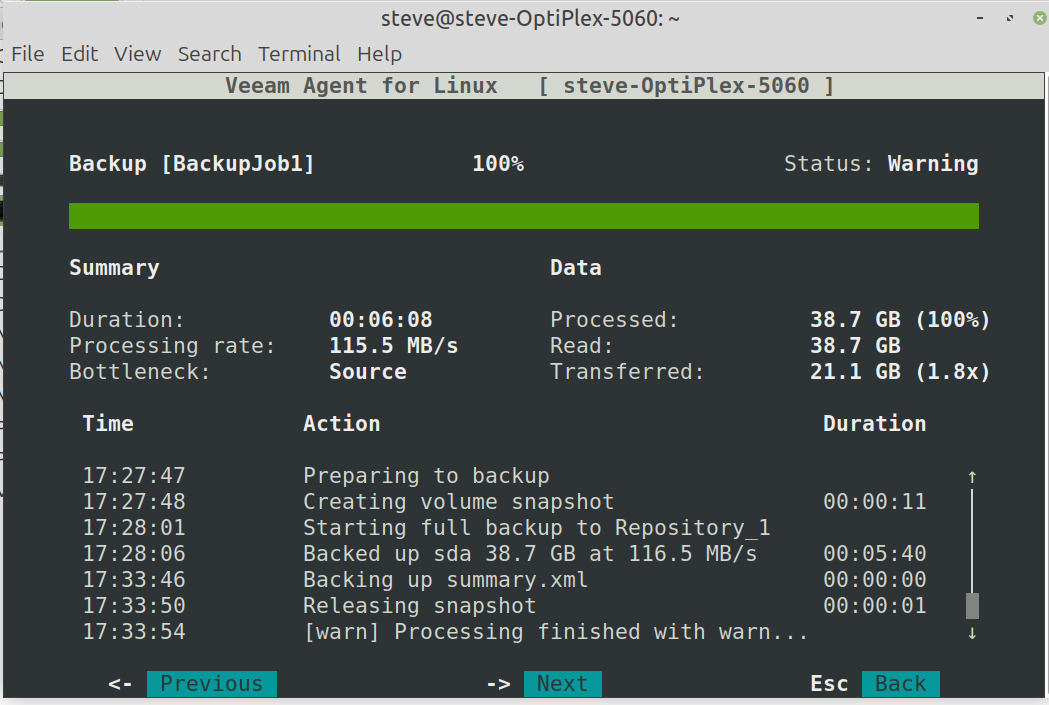Click the up arrow in action log scrollbar
1049x705 pixels.
tap(972, 477)
